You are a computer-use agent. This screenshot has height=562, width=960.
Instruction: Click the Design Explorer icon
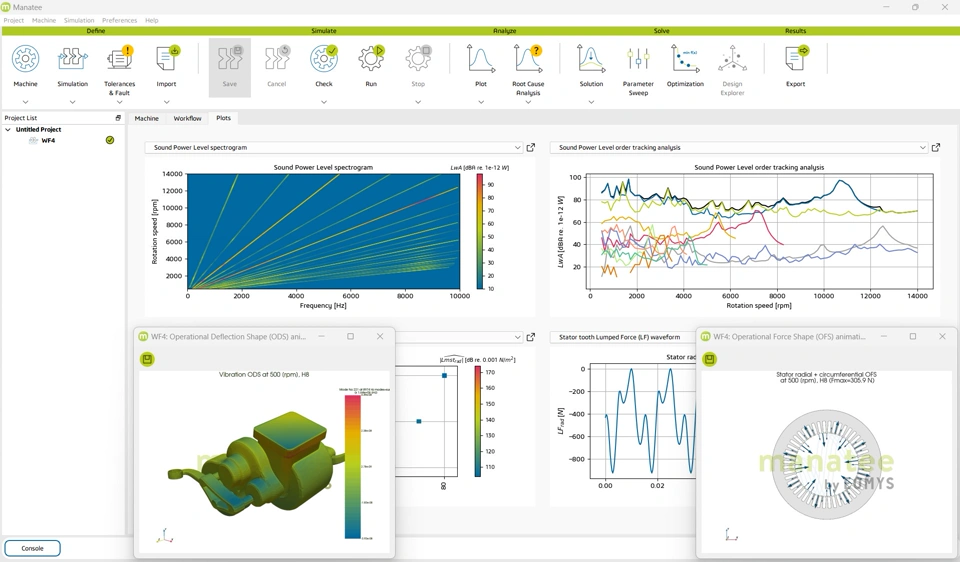pyautogui.click(x=732, y=59)
